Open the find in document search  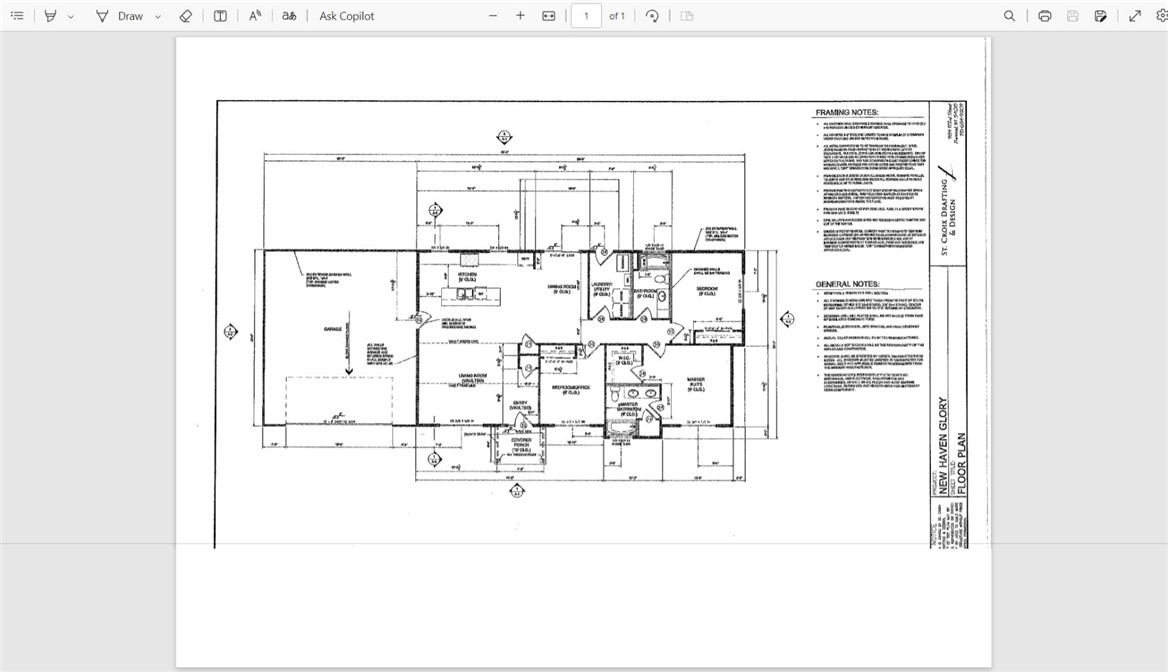(x=1010, y=16)
